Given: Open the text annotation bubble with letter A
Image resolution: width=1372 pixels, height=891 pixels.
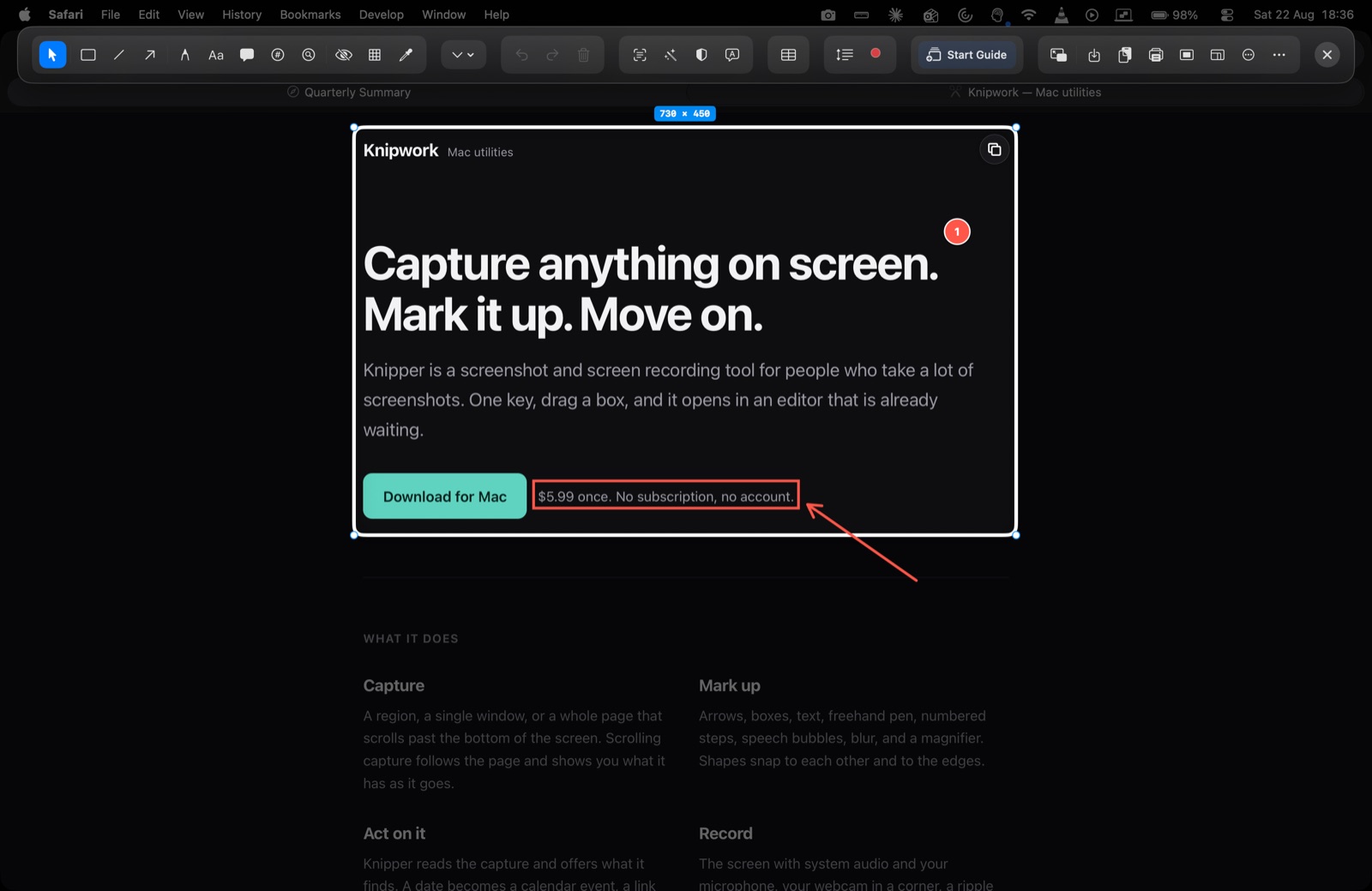Looking at the screenshot, I should 732,55.
